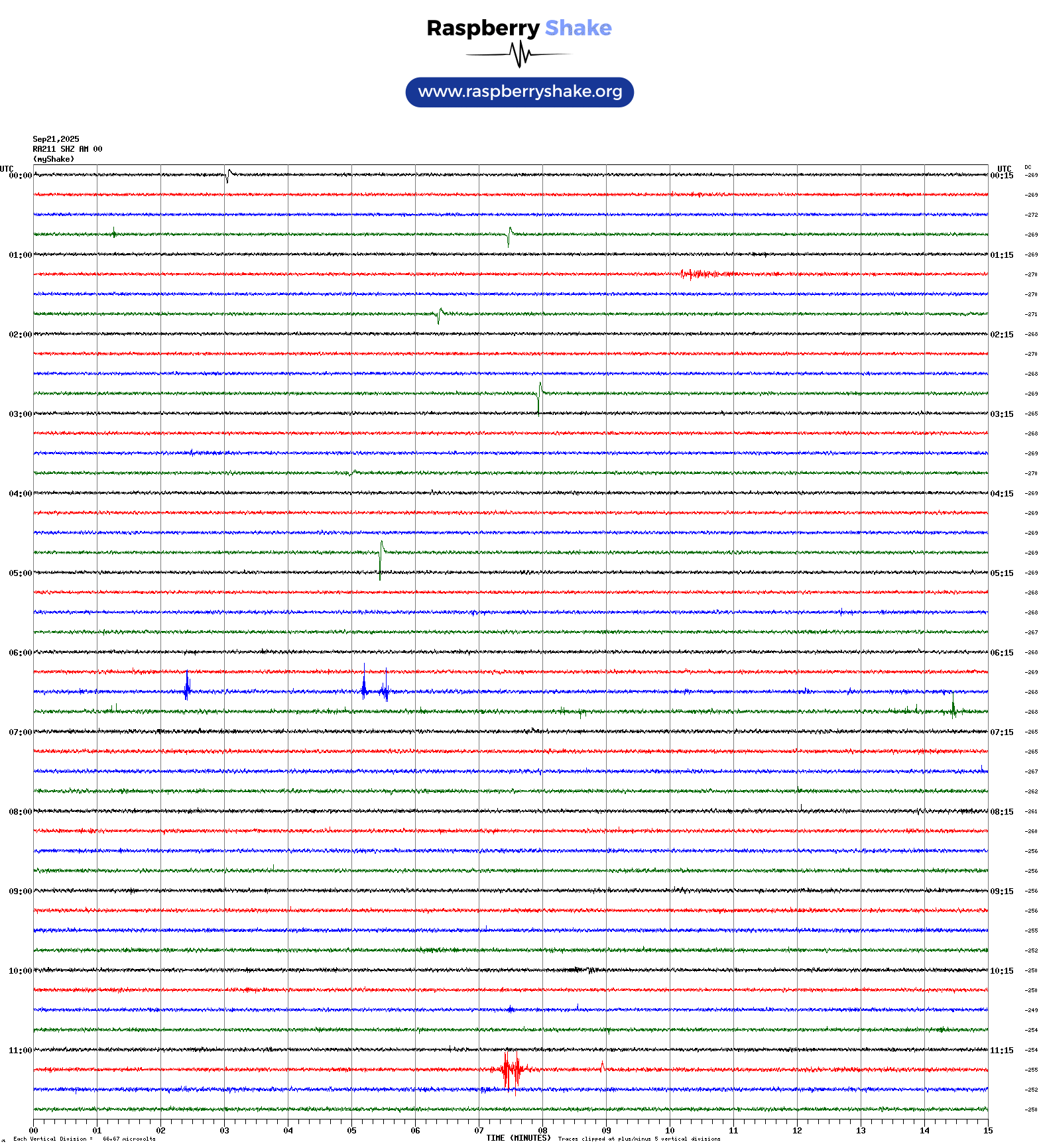
Task: Click the 08:15 label on the right axis
Action: coord(1001,812)
